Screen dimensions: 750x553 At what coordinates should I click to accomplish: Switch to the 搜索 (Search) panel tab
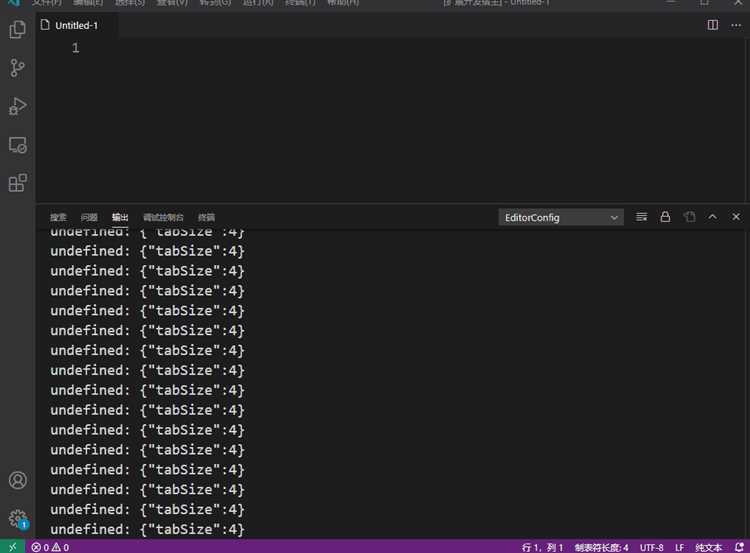[58, 217]
